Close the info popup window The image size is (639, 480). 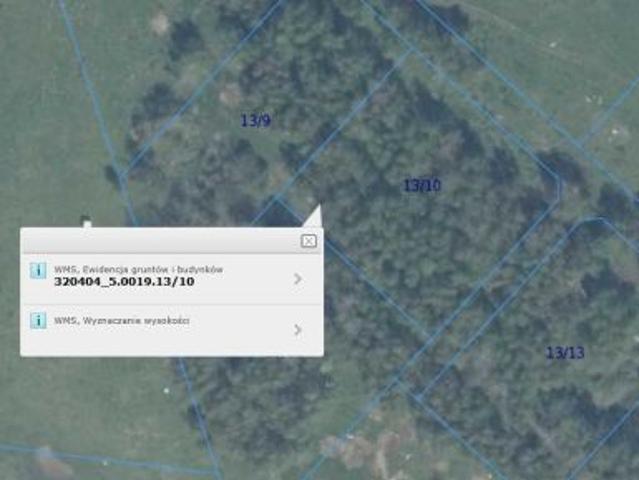[x=309, y=241]
